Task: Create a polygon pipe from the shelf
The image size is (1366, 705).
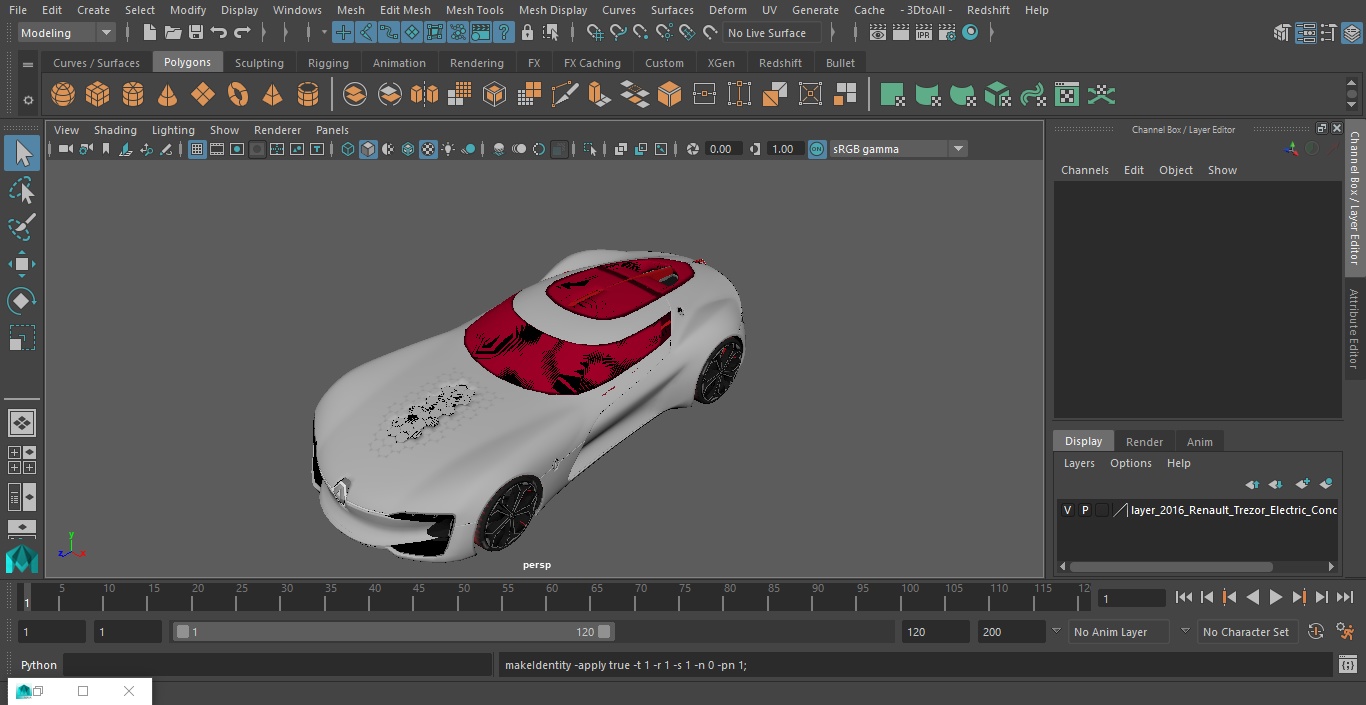Action: pos(308,95)
